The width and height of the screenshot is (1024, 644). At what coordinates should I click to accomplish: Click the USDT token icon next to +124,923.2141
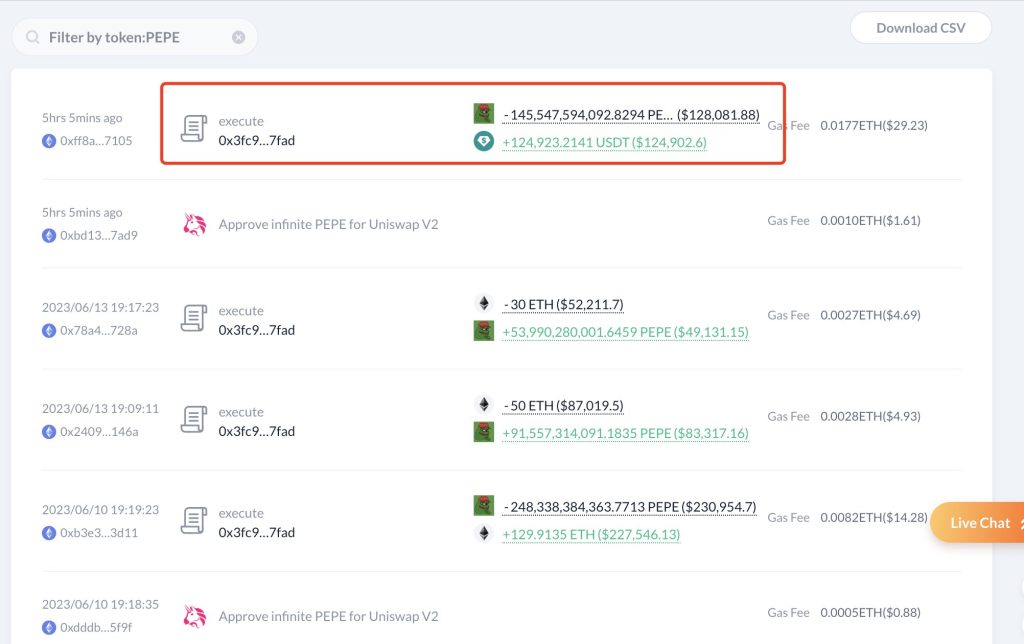click(x=484, y=142)
